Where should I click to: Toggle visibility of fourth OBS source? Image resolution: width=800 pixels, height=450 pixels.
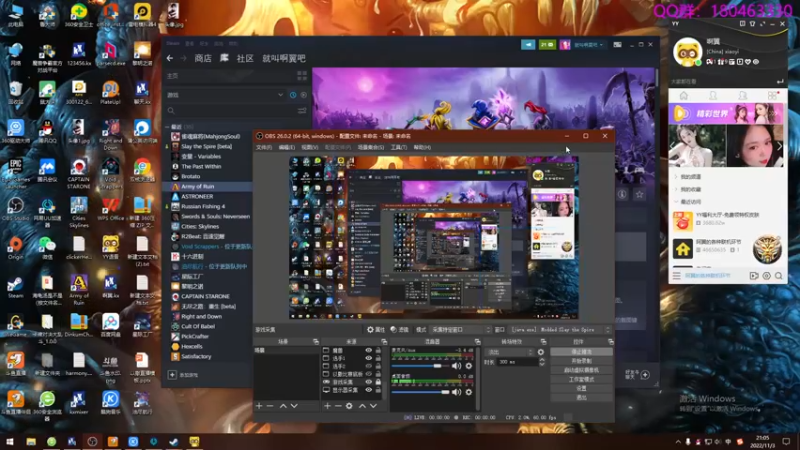coord(368,374)
